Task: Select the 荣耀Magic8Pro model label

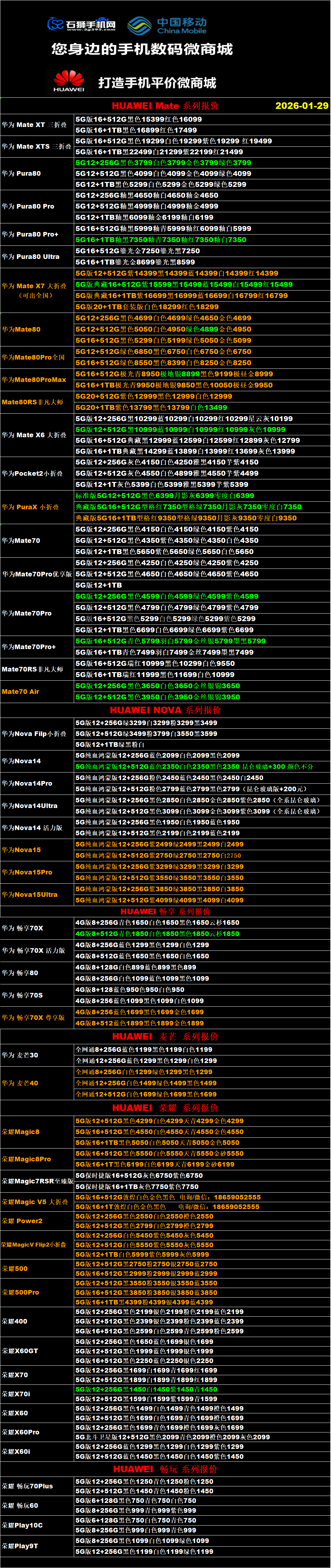Action: (26, 1160)
